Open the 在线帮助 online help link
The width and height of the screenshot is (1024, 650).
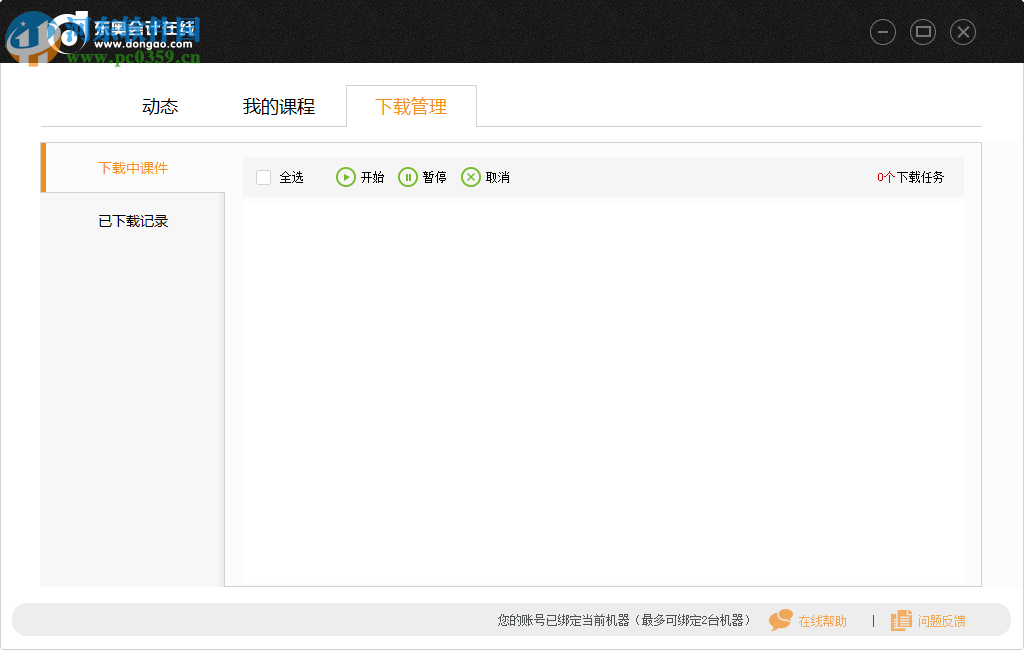coord(822,620)
